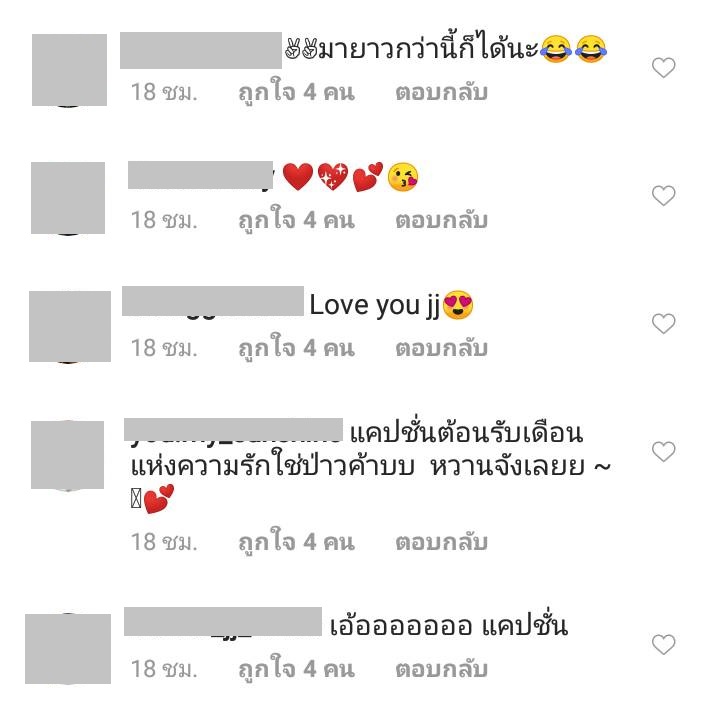This screenshot has width=719, height=722.
Task: Open avatar beside the heart emojis comment
Action: pyautogui.click(x=68, y=198)
